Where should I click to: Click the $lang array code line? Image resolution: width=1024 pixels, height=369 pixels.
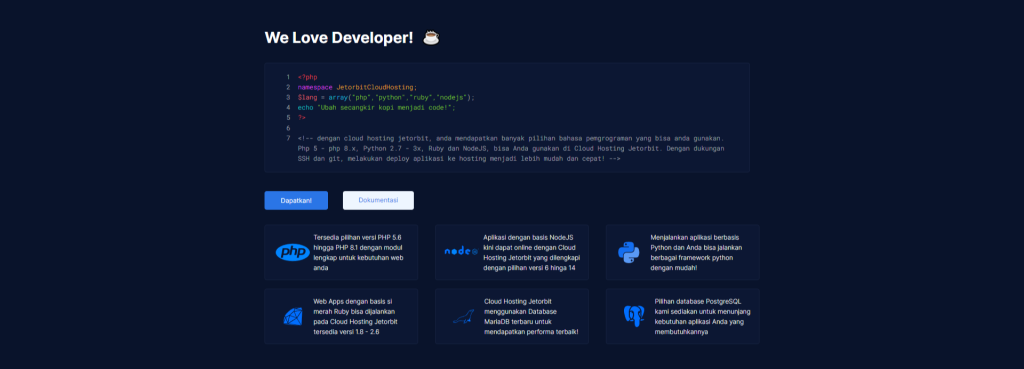point(386,97)
